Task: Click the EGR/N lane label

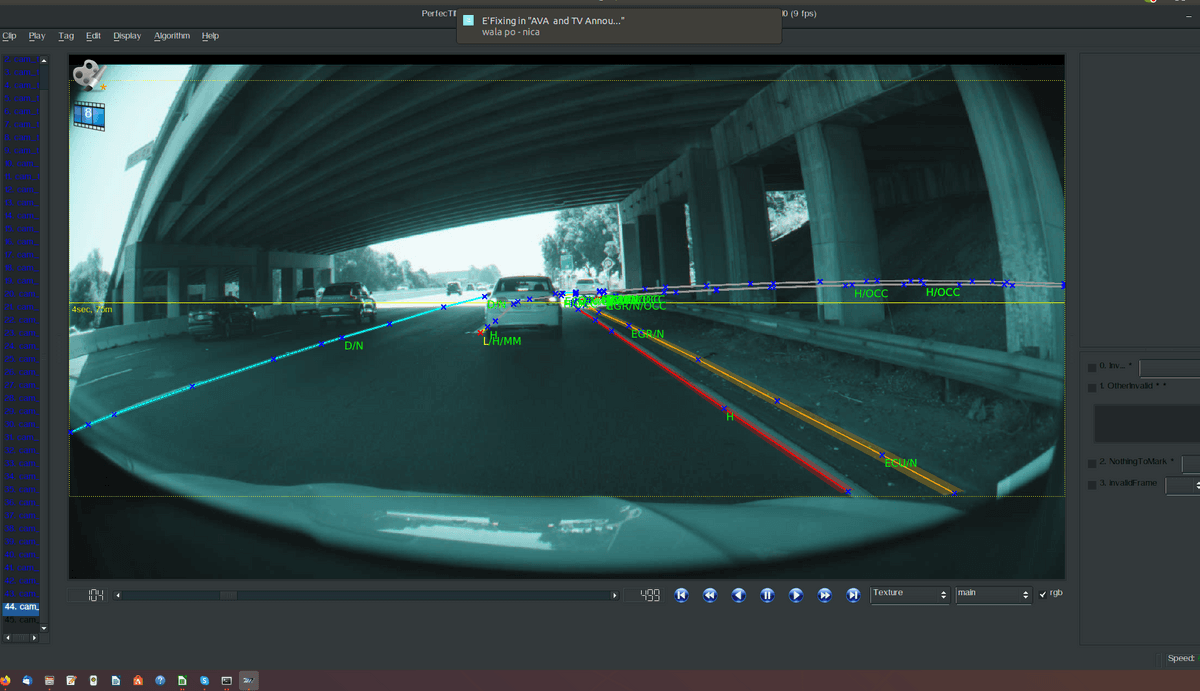Action: pyautogui.click(x=648, y=334)
